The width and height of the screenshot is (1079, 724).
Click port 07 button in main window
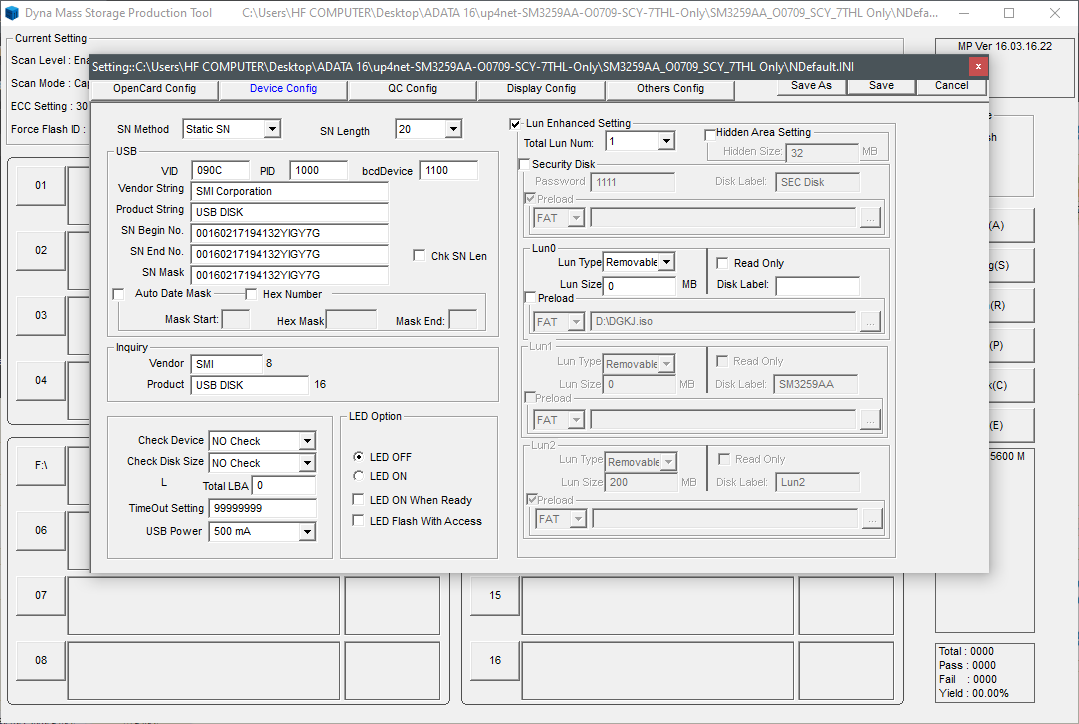point(41,595)
